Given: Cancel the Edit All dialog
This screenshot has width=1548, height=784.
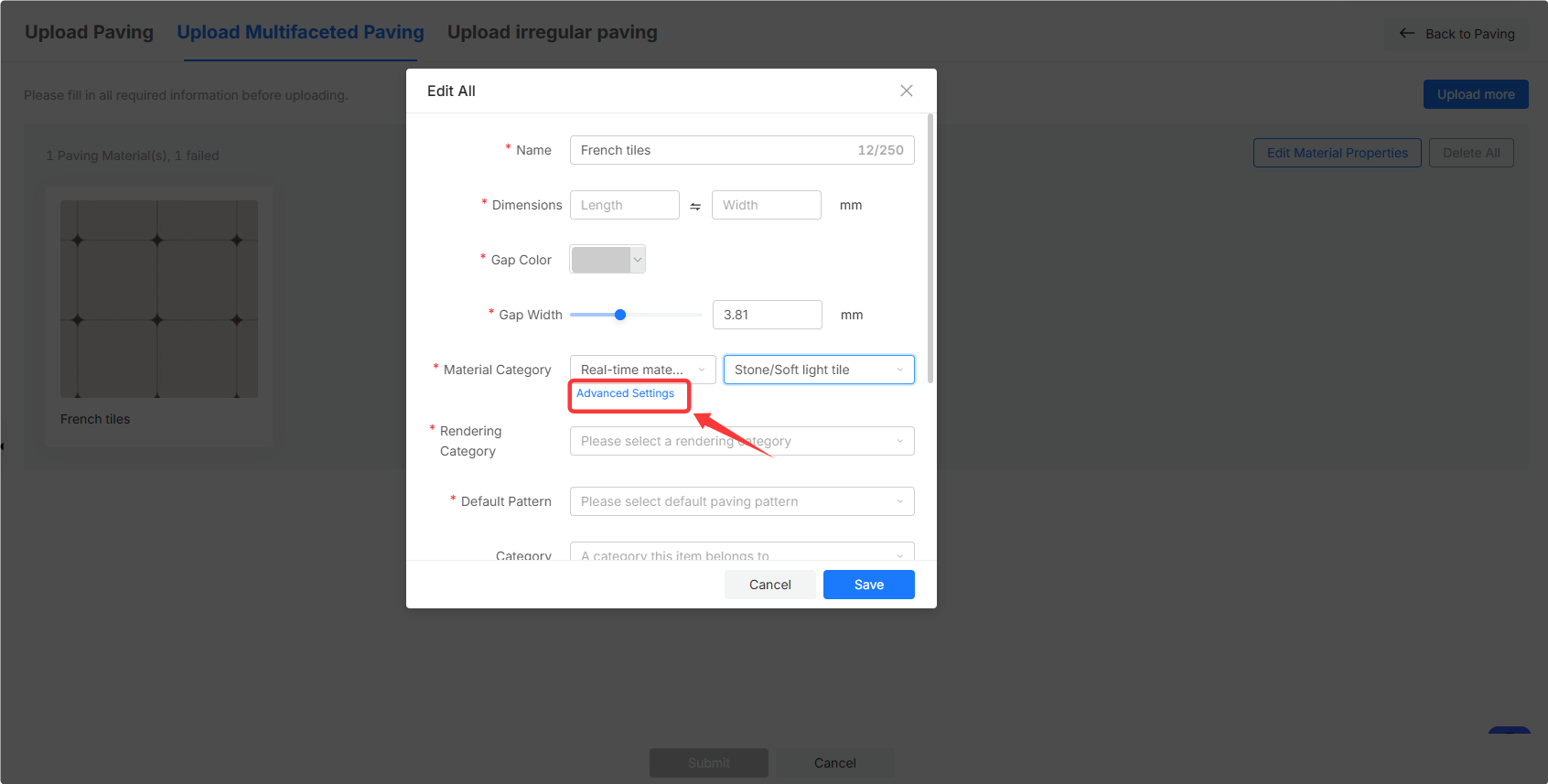Looking at the screenshot, I should point(770,585).
